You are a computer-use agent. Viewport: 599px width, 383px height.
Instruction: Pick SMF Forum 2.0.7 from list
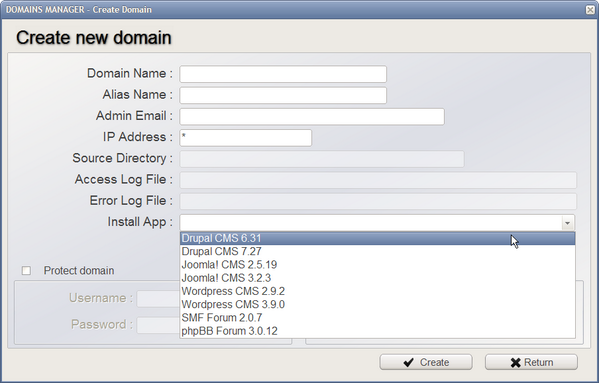[x=377, y=318]
